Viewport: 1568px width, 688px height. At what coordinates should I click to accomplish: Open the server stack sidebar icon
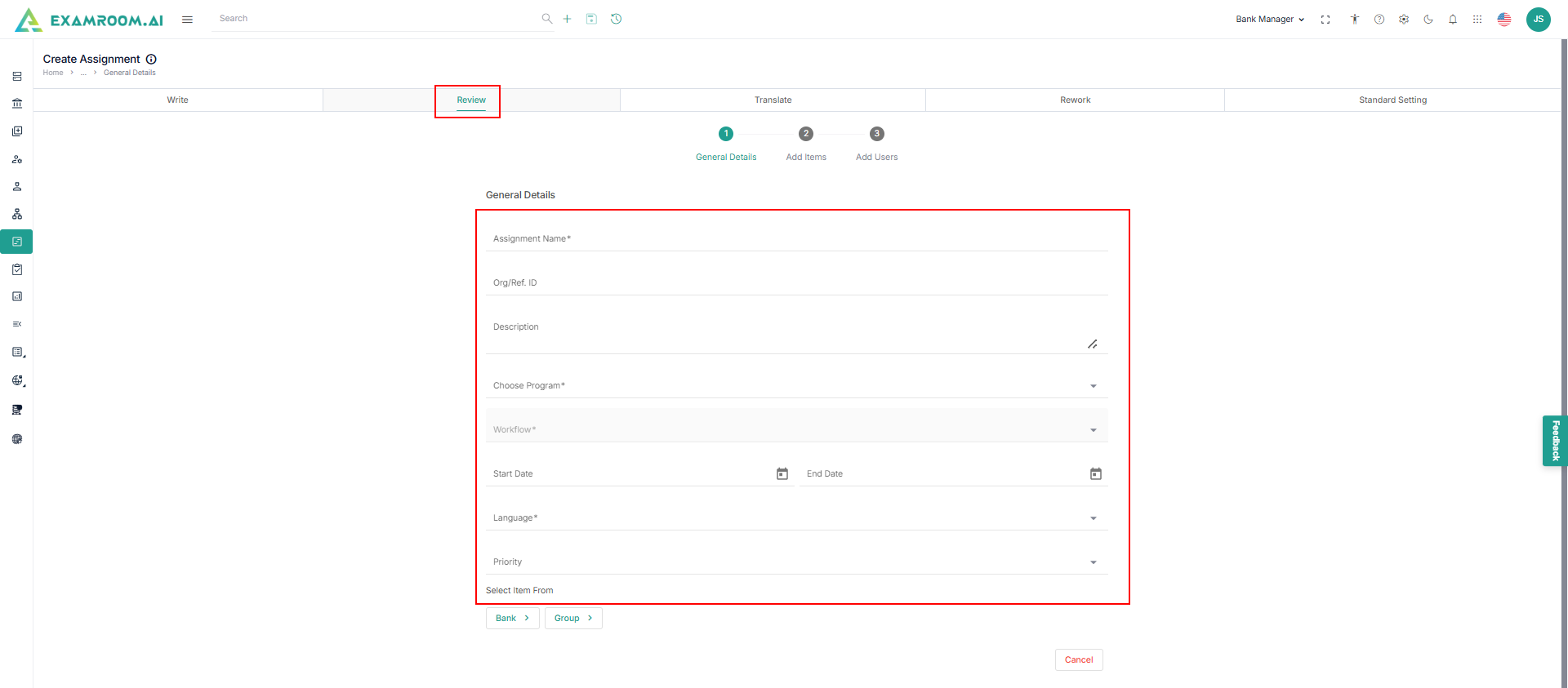tap(17, 77)
